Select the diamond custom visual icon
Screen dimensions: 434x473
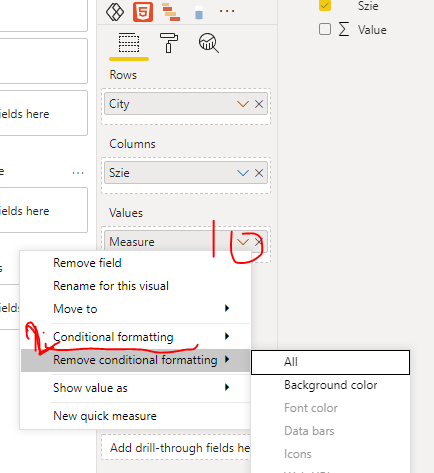[x=115, y=12]
